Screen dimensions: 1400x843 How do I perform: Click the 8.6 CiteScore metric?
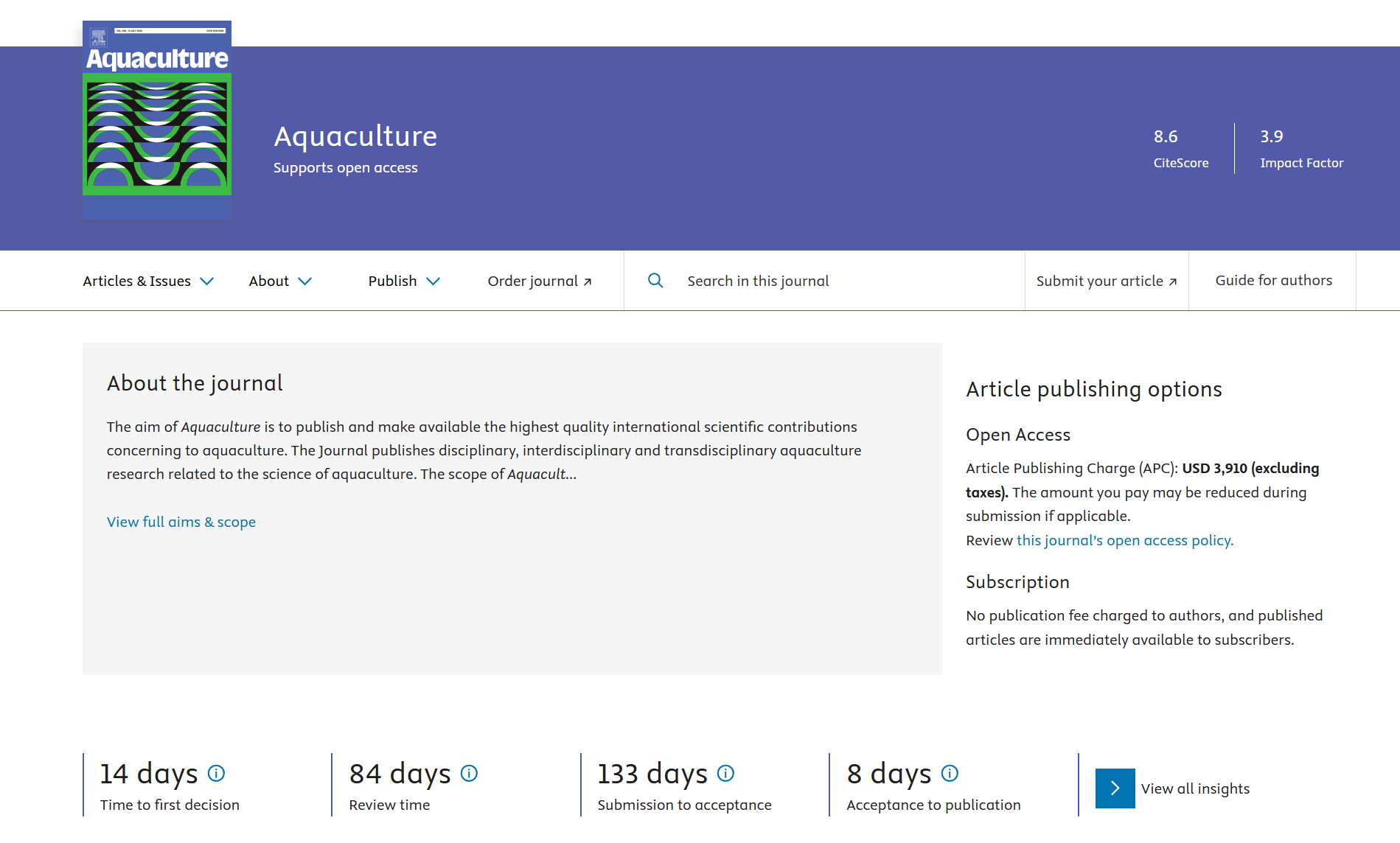coord(1181,149)
